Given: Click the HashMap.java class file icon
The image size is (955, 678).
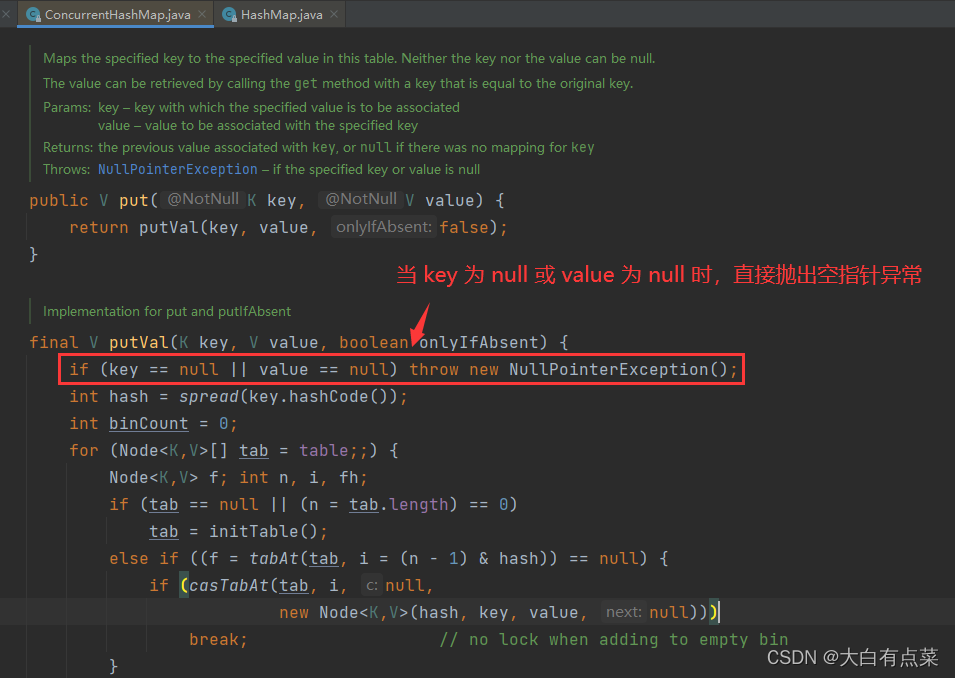Looking at the screenshot, I should tap(230, 15).
